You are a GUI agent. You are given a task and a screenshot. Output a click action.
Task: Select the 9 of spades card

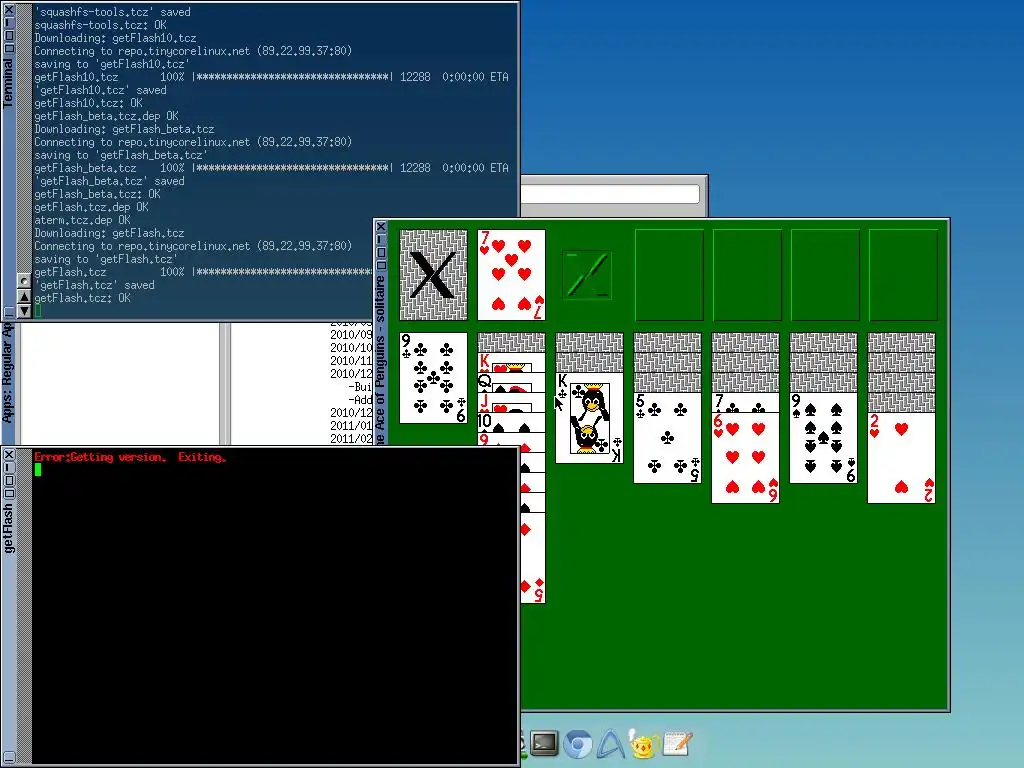(x=823, y=438)
